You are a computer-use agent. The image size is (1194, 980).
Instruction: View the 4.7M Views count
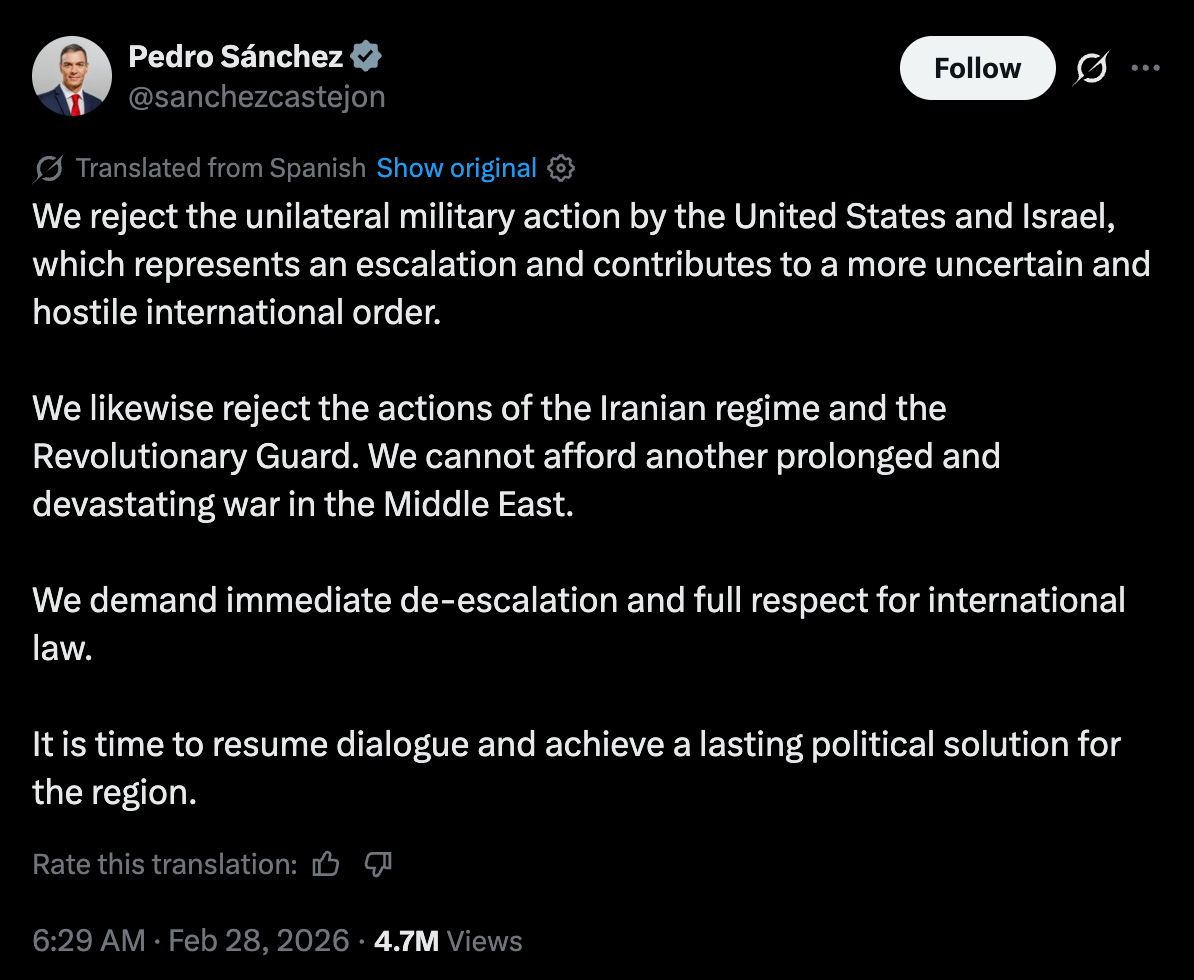(447, 941)
